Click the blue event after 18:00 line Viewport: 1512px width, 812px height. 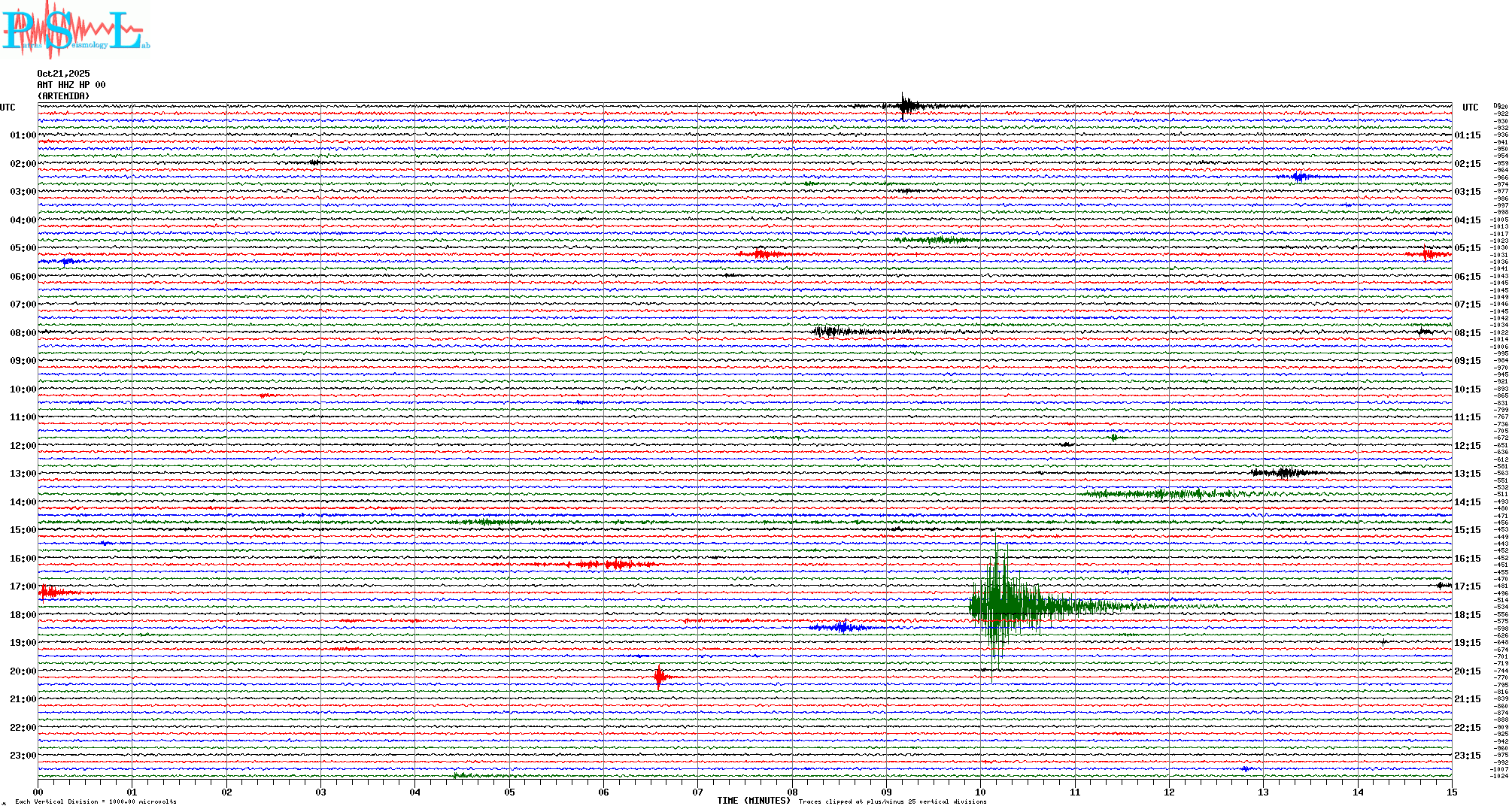click(843, 626)
